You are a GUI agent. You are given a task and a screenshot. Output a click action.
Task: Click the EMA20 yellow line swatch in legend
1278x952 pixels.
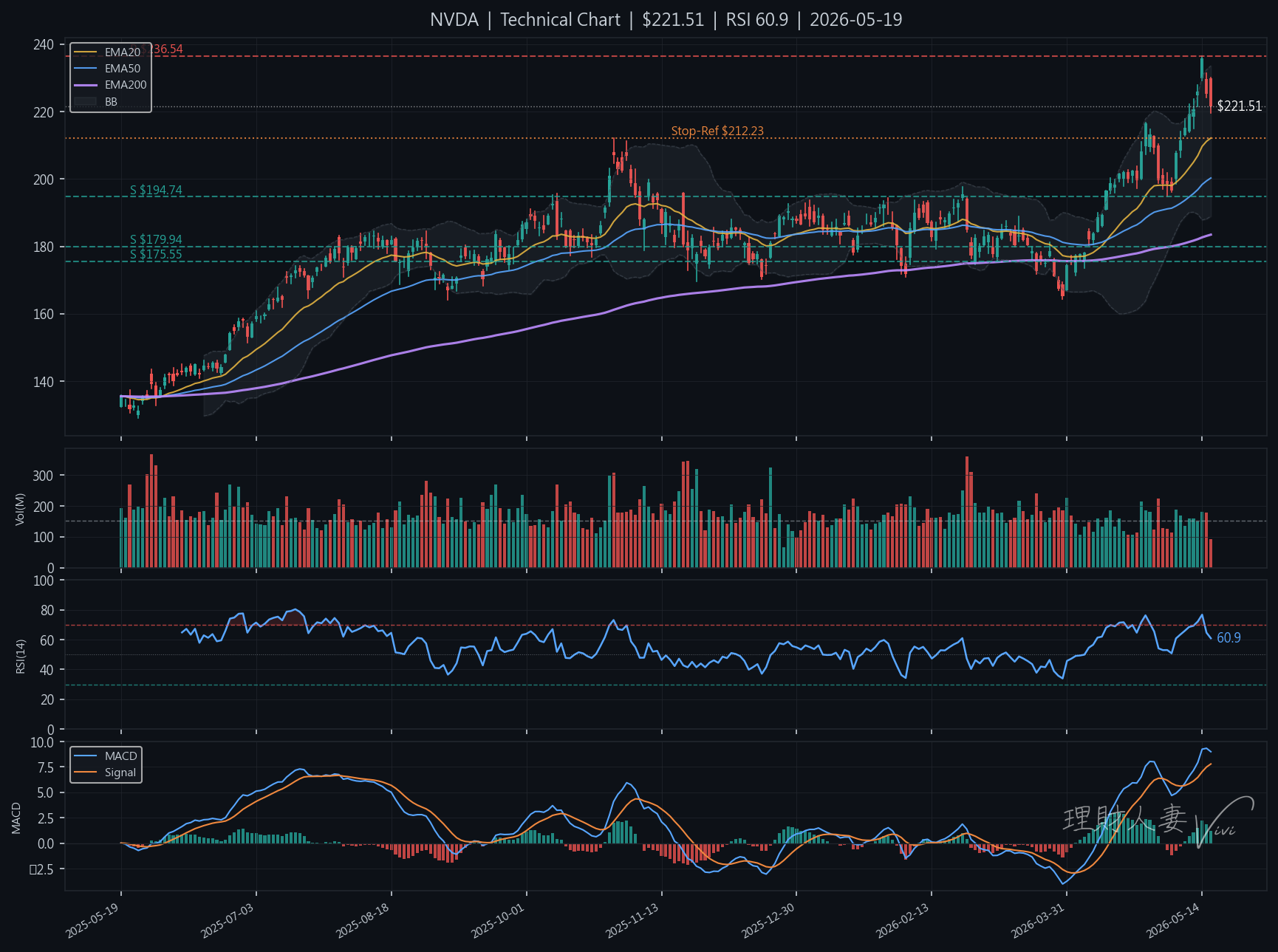click(x=86, y=52)
